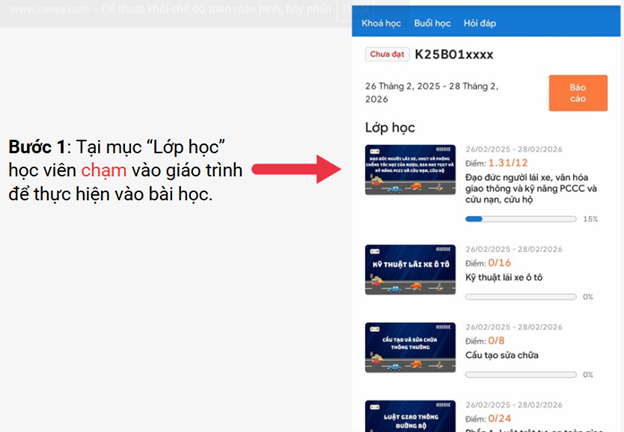Image resolution: width=624 pixels, height=432 pixels.
Task: Click the progress bar under Cấu tạo sửa chữa
Action: coord(521,374)
